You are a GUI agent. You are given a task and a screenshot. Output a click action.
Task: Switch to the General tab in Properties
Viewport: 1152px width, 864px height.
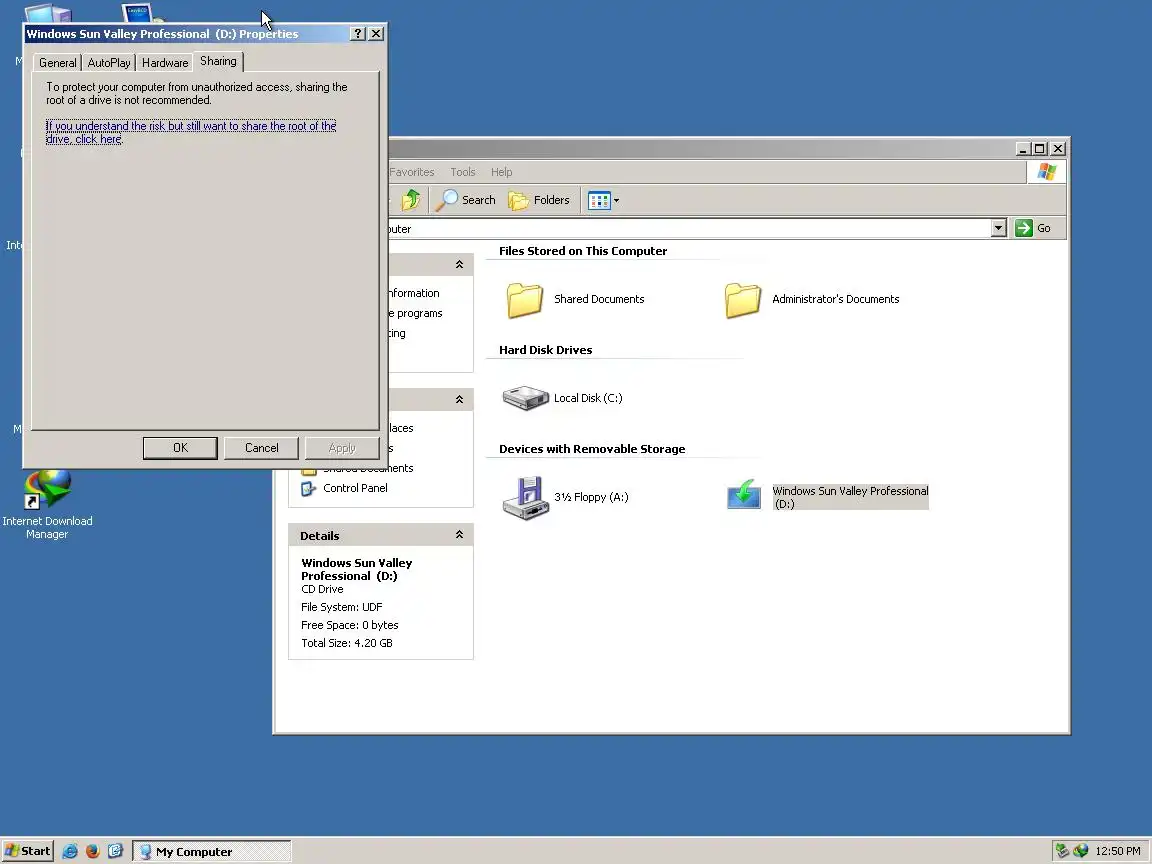[57, 62]
